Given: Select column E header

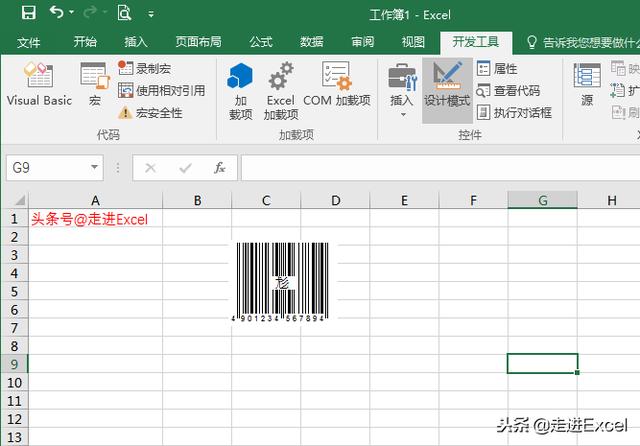Looking at the screenshot, I should pos(404,200).
